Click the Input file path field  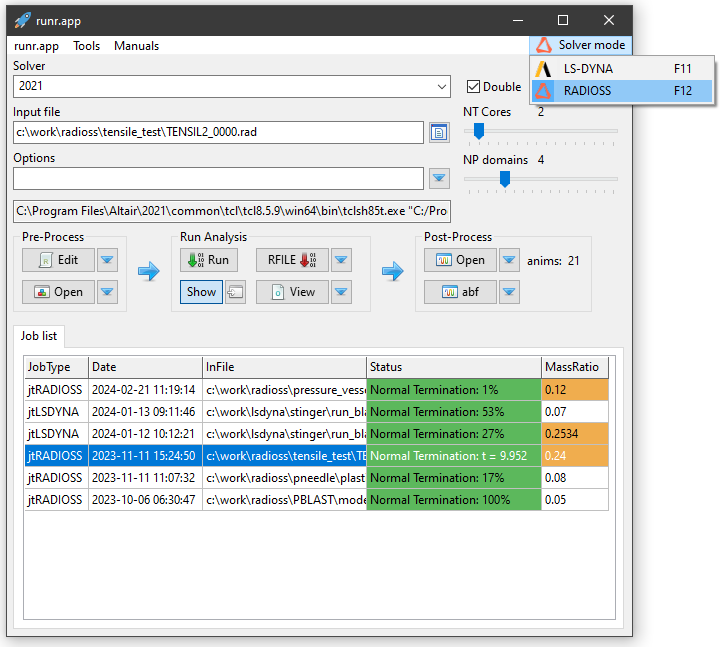point(218,132)
